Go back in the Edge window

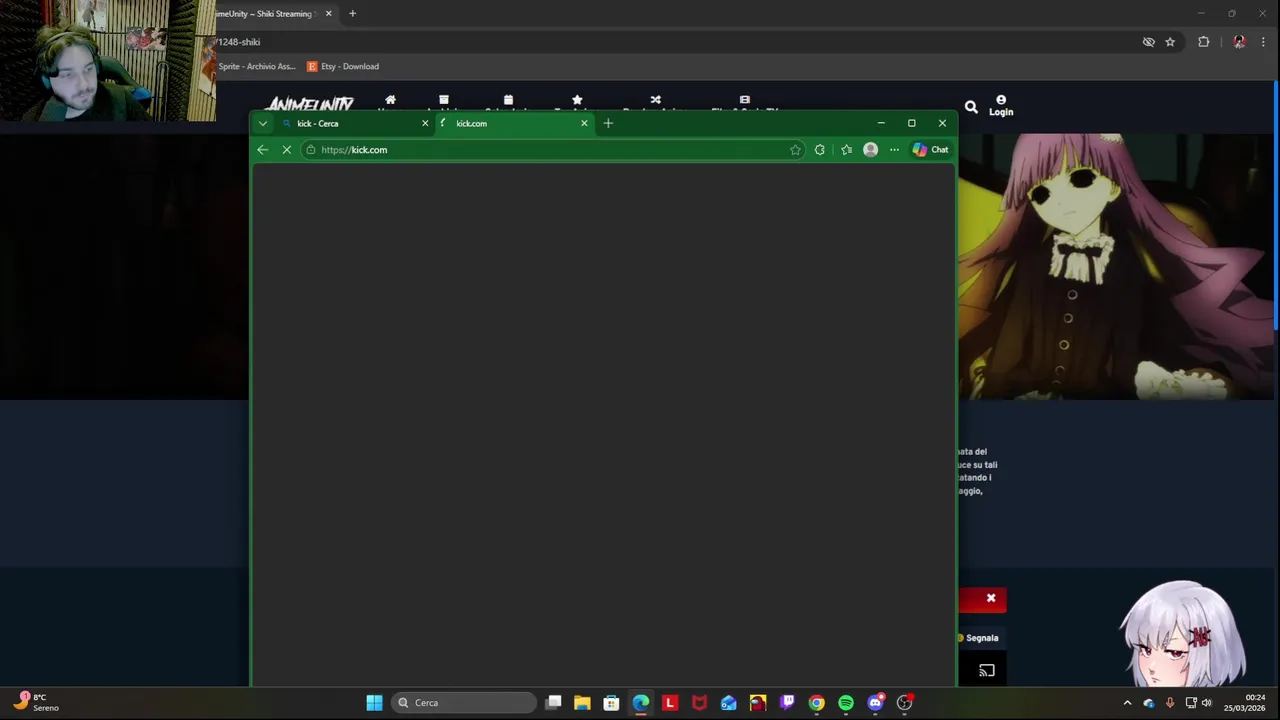[x=262, y=150]
